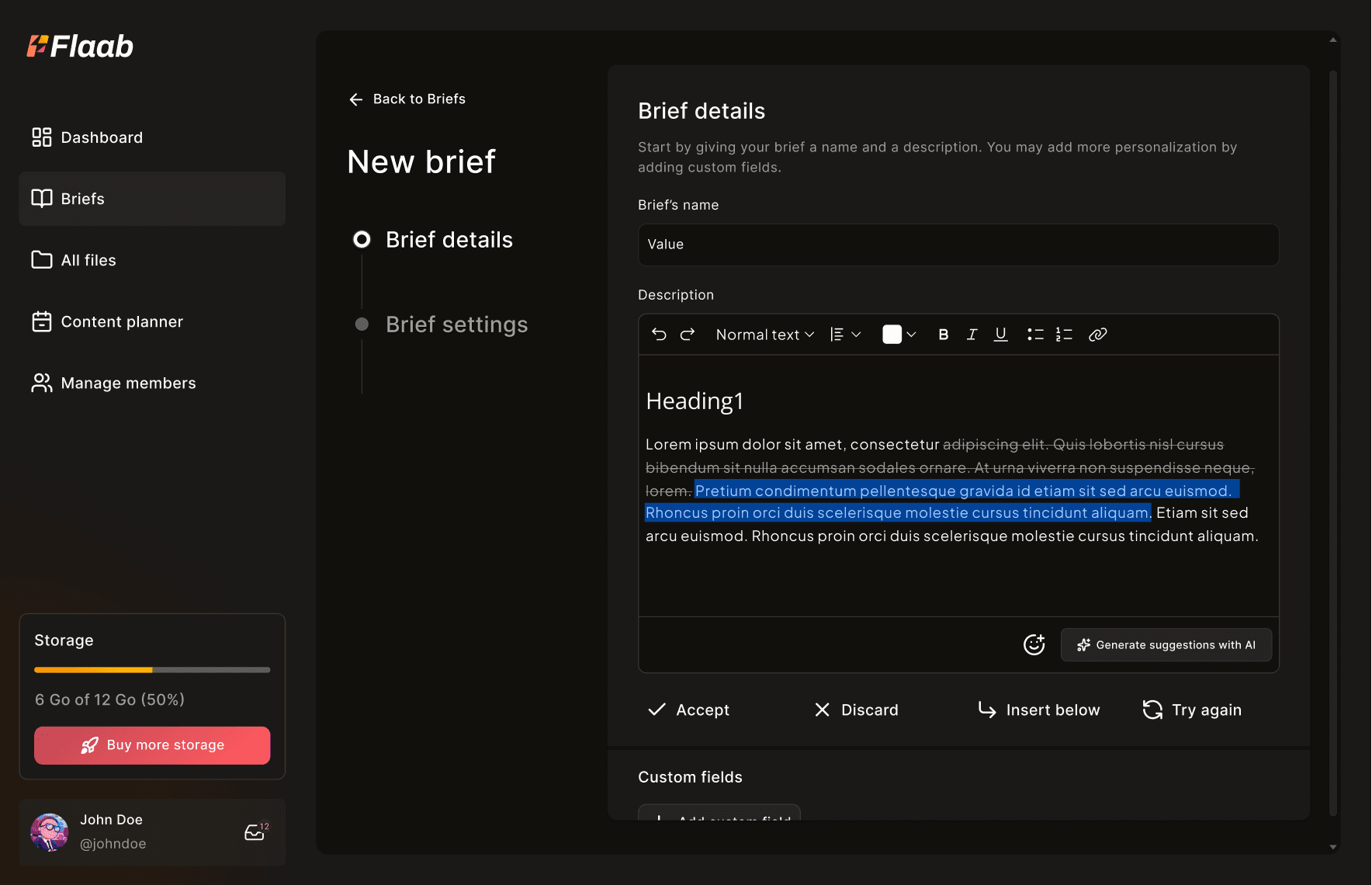Toggle bold formatting
Screen dimensions: 1372x885
(944, 335)
